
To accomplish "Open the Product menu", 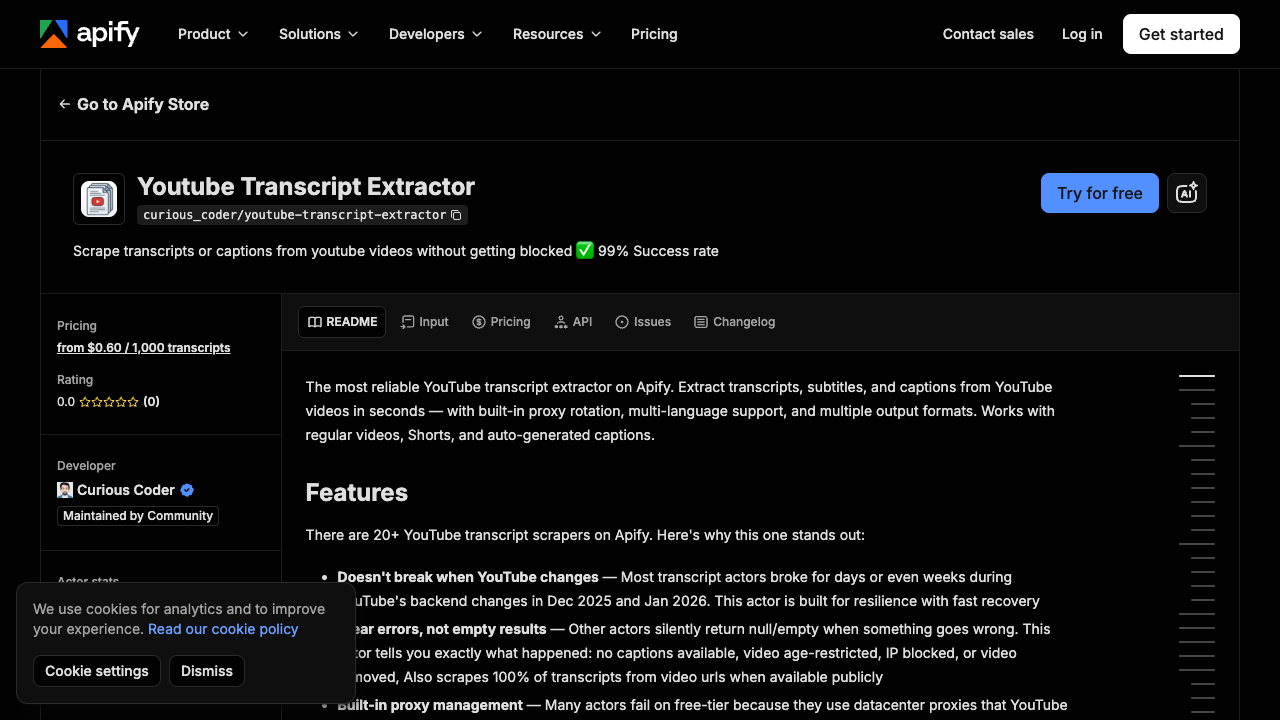I will (213, 34).
